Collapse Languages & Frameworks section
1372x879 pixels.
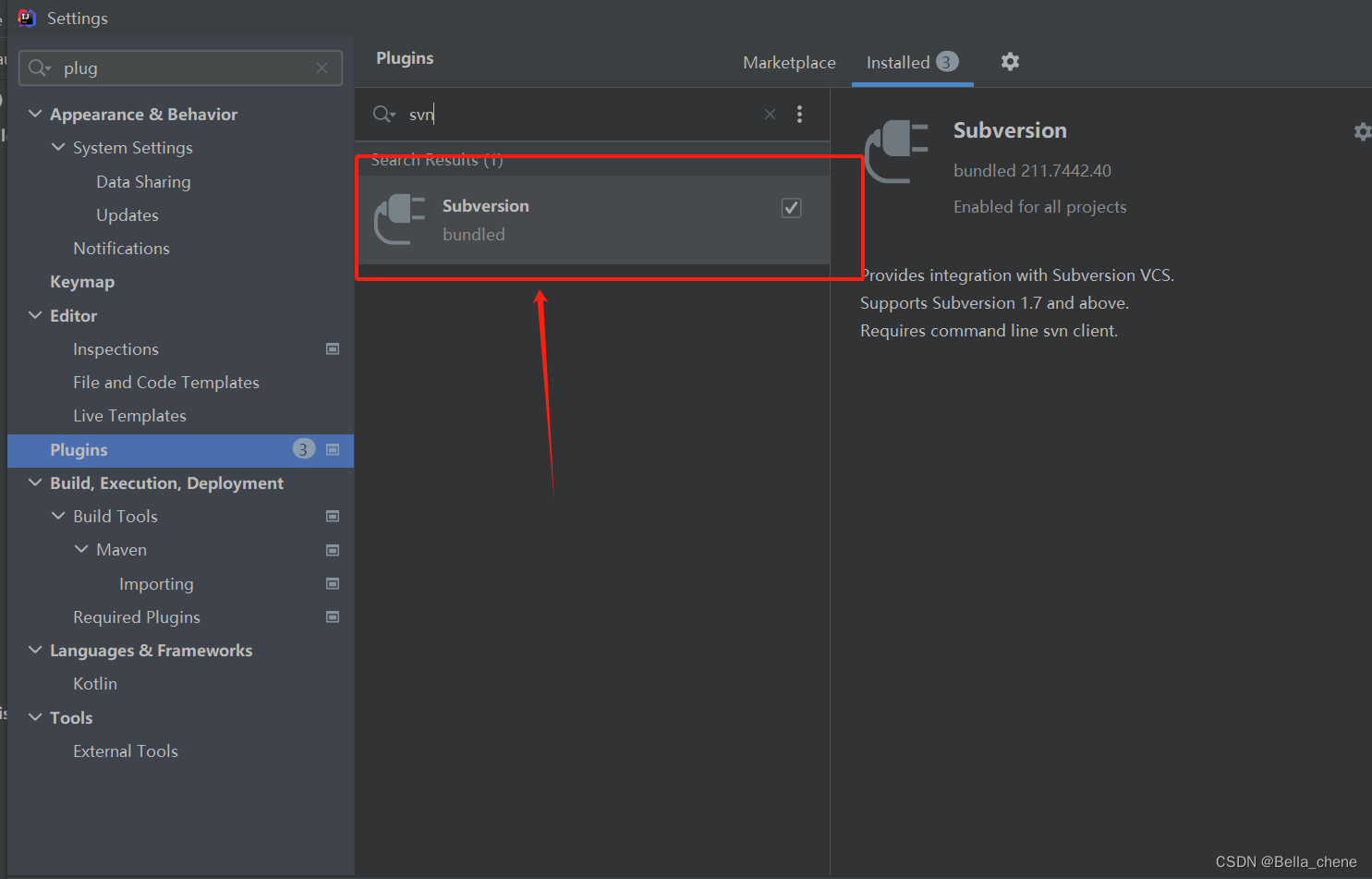click(x=35, y=650)
